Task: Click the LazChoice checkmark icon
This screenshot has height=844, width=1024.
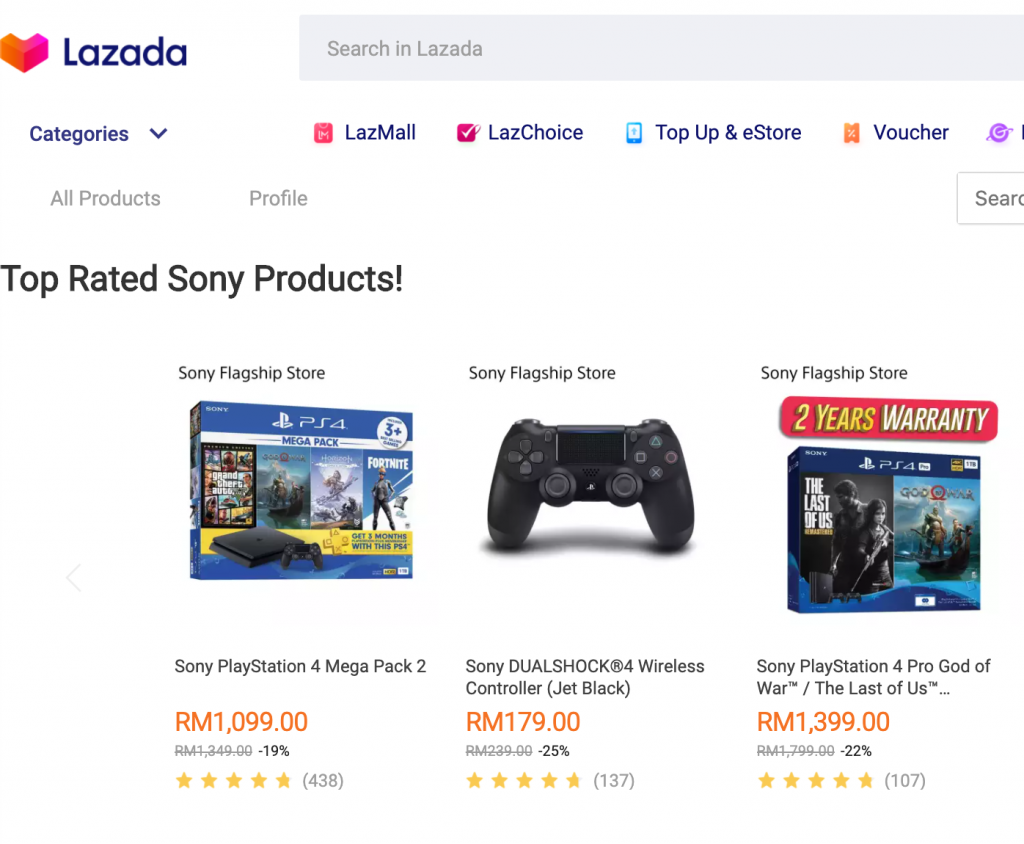Action: 467,133
